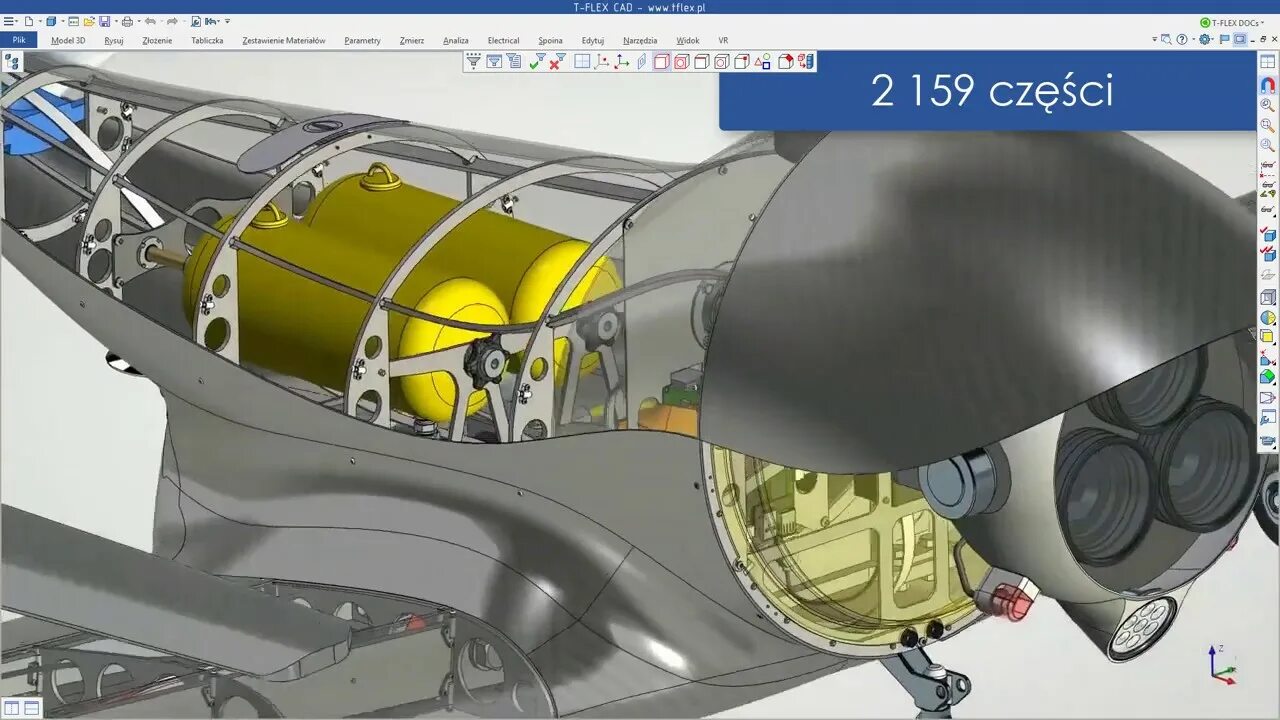Open the T-FLEX DOCs dropdown
Image resolution: width=1280 pixels, height=720 pixels.
click(1231, 22)
